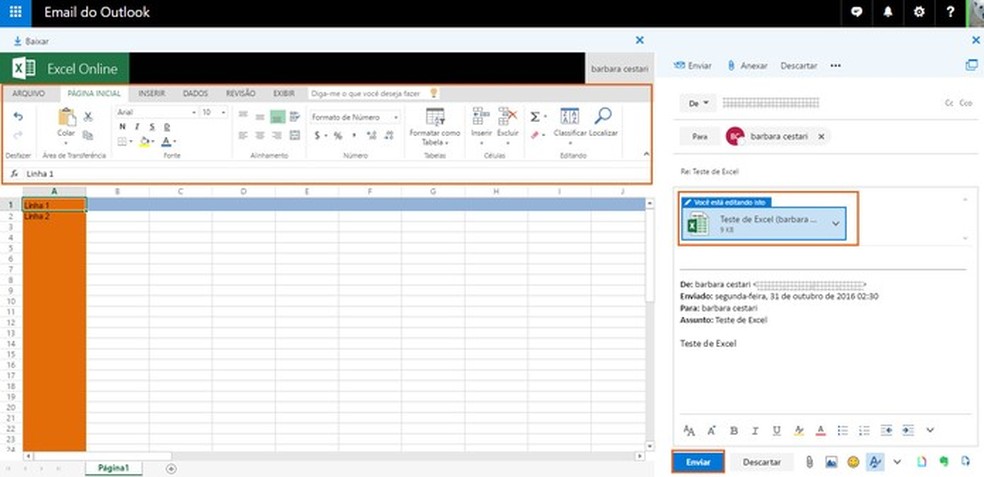Toggle double underline D in Excel font group
Screen dimensions: 984x477
point(167,127)
